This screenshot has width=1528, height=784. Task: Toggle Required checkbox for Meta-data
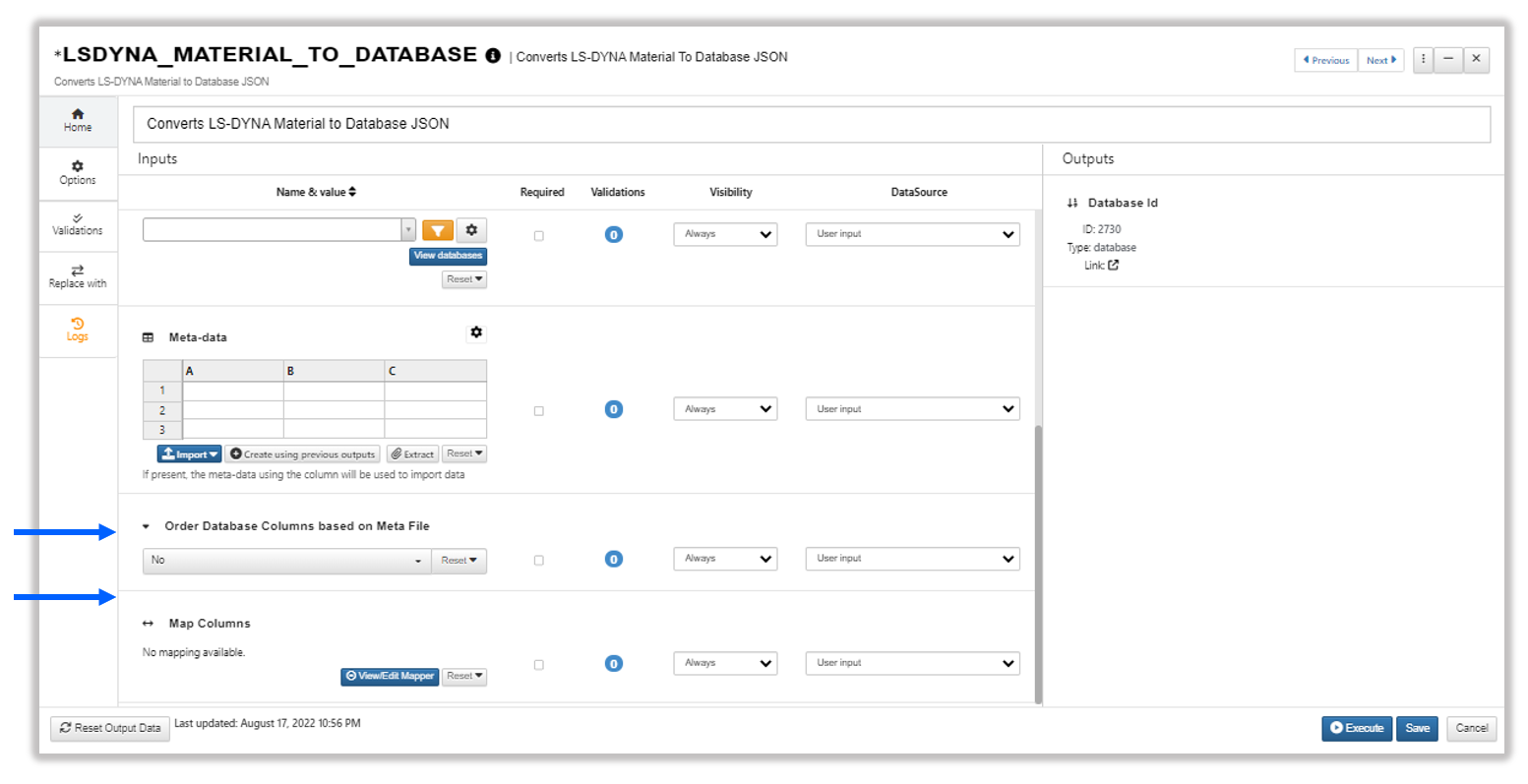click(538, 411)
